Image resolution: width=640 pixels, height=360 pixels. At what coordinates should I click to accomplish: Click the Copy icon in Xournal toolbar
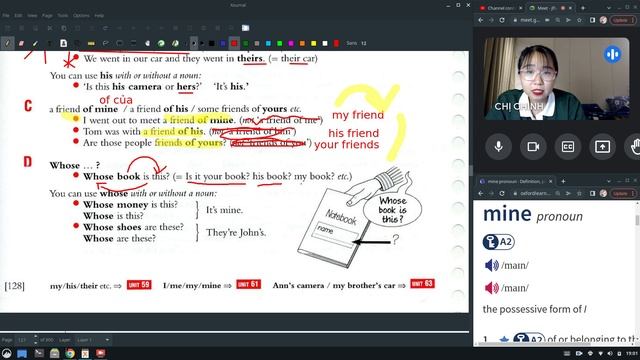click(x=64, y=28)
